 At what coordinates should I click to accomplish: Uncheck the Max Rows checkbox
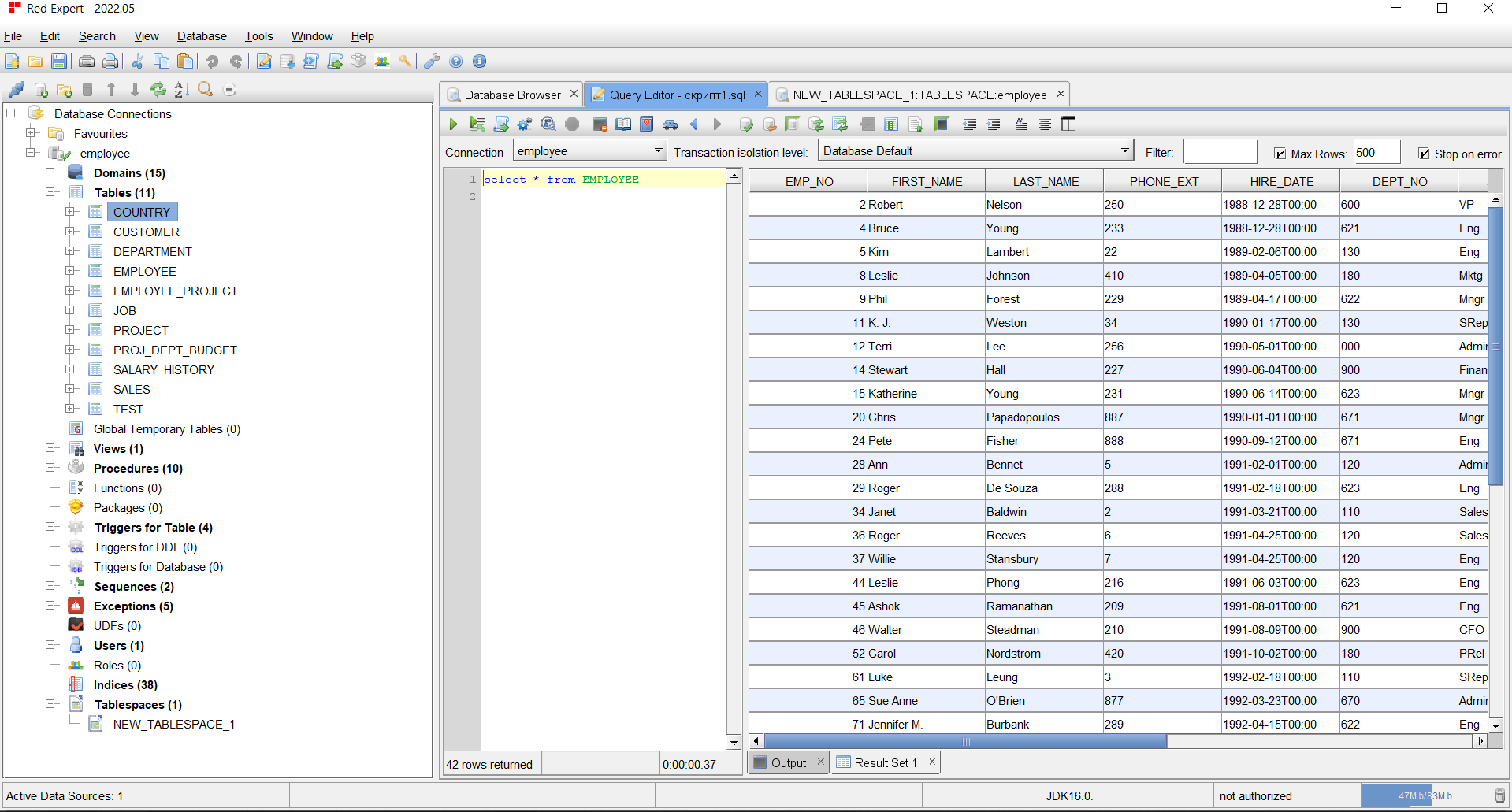1281,154
